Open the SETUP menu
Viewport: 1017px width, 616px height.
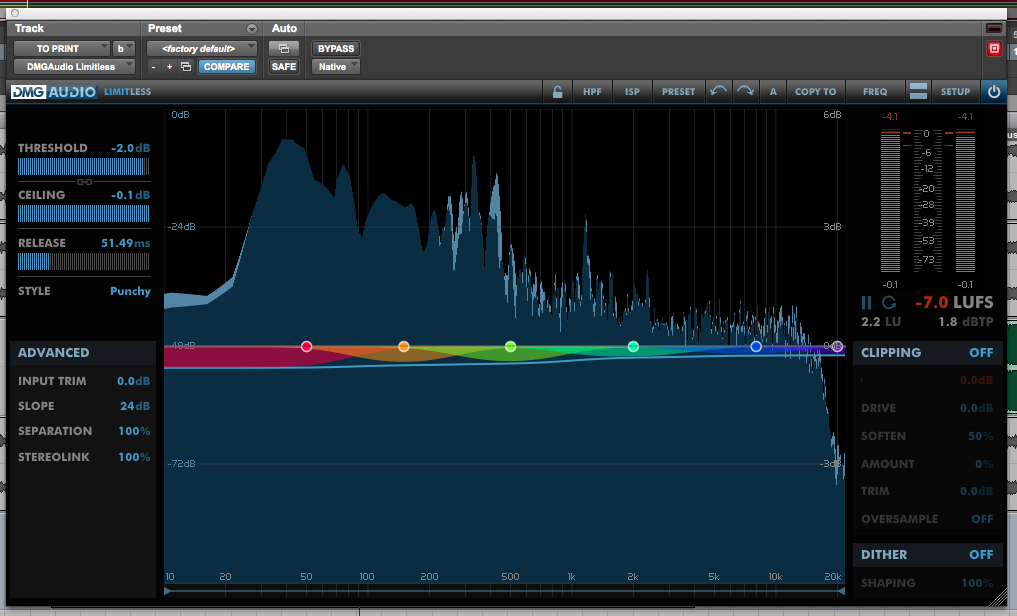(x=955, y=92)
